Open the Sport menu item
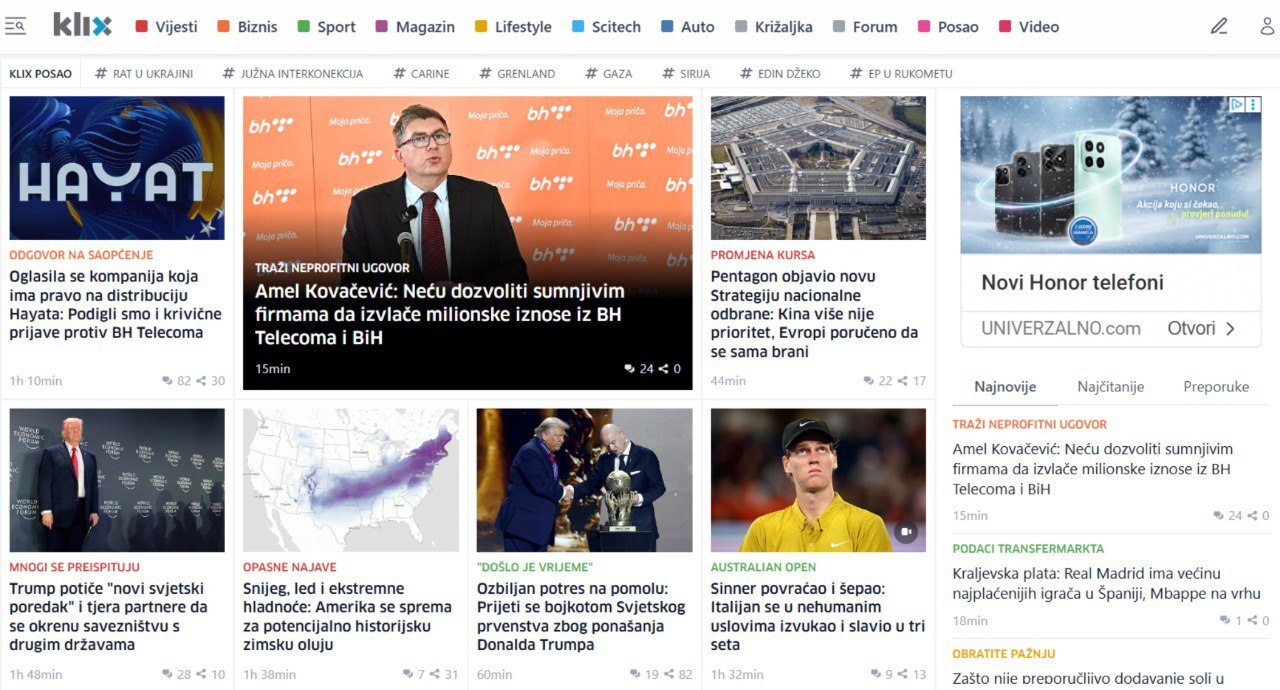 point(326,27)
